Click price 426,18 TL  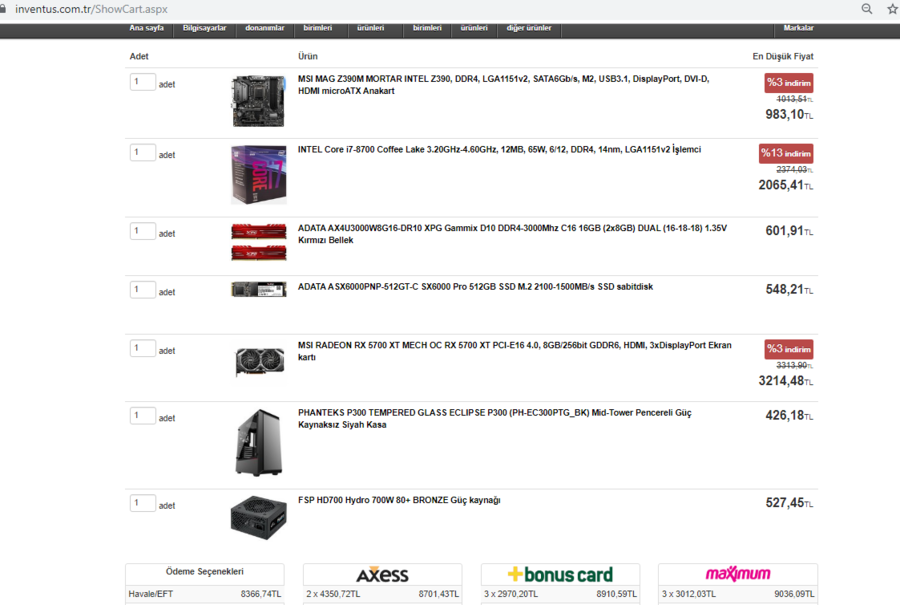[x=789, y=415]
